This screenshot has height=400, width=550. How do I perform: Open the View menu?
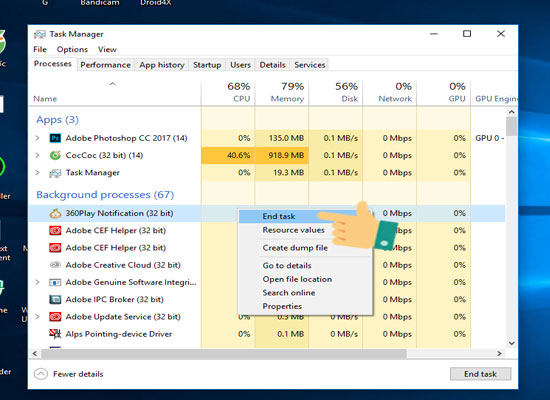pyautogui.click(x=107, y=49)
